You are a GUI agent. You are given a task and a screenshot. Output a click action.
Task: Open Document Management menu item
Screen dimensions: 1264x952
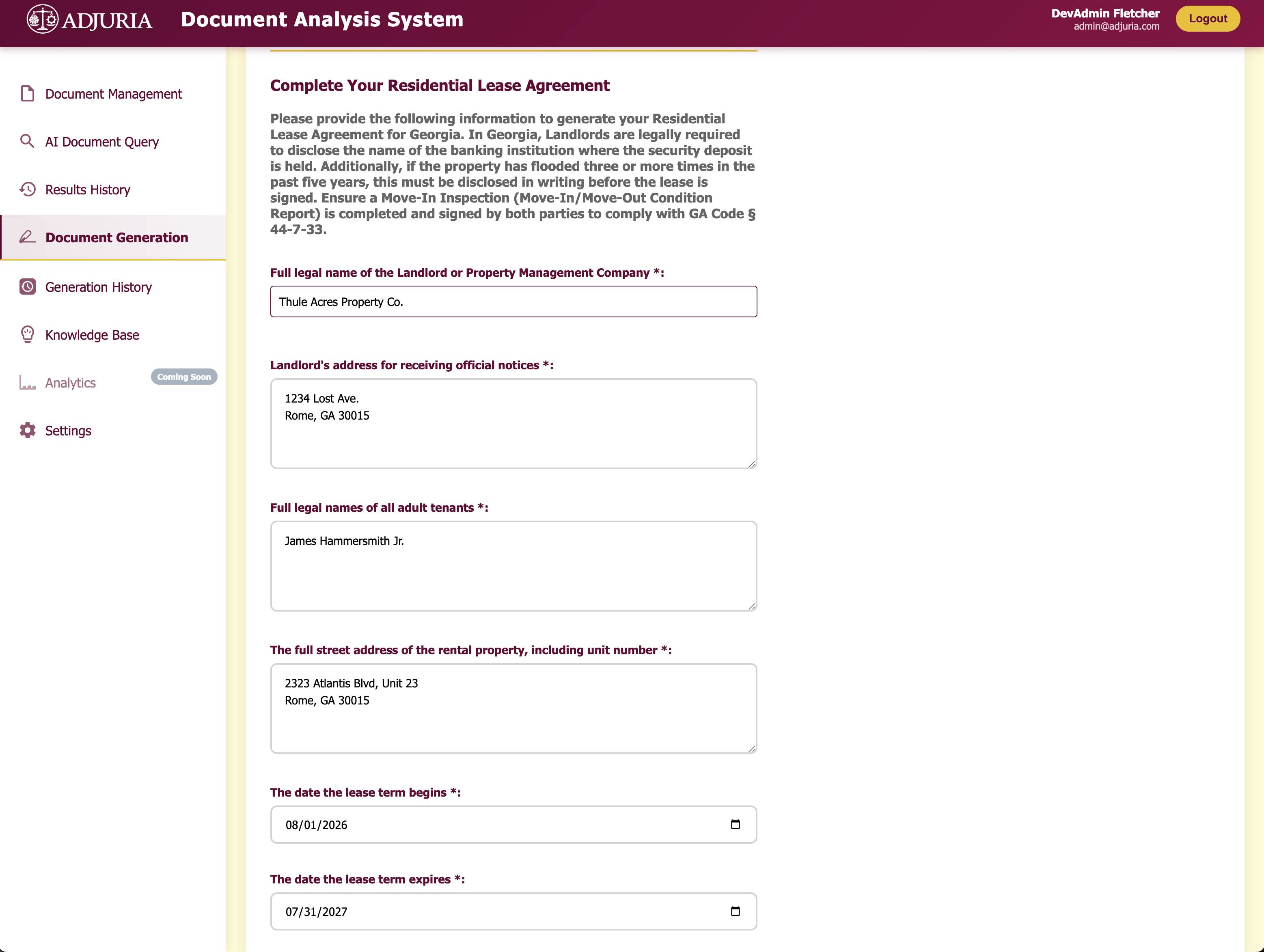coord(113,94)
